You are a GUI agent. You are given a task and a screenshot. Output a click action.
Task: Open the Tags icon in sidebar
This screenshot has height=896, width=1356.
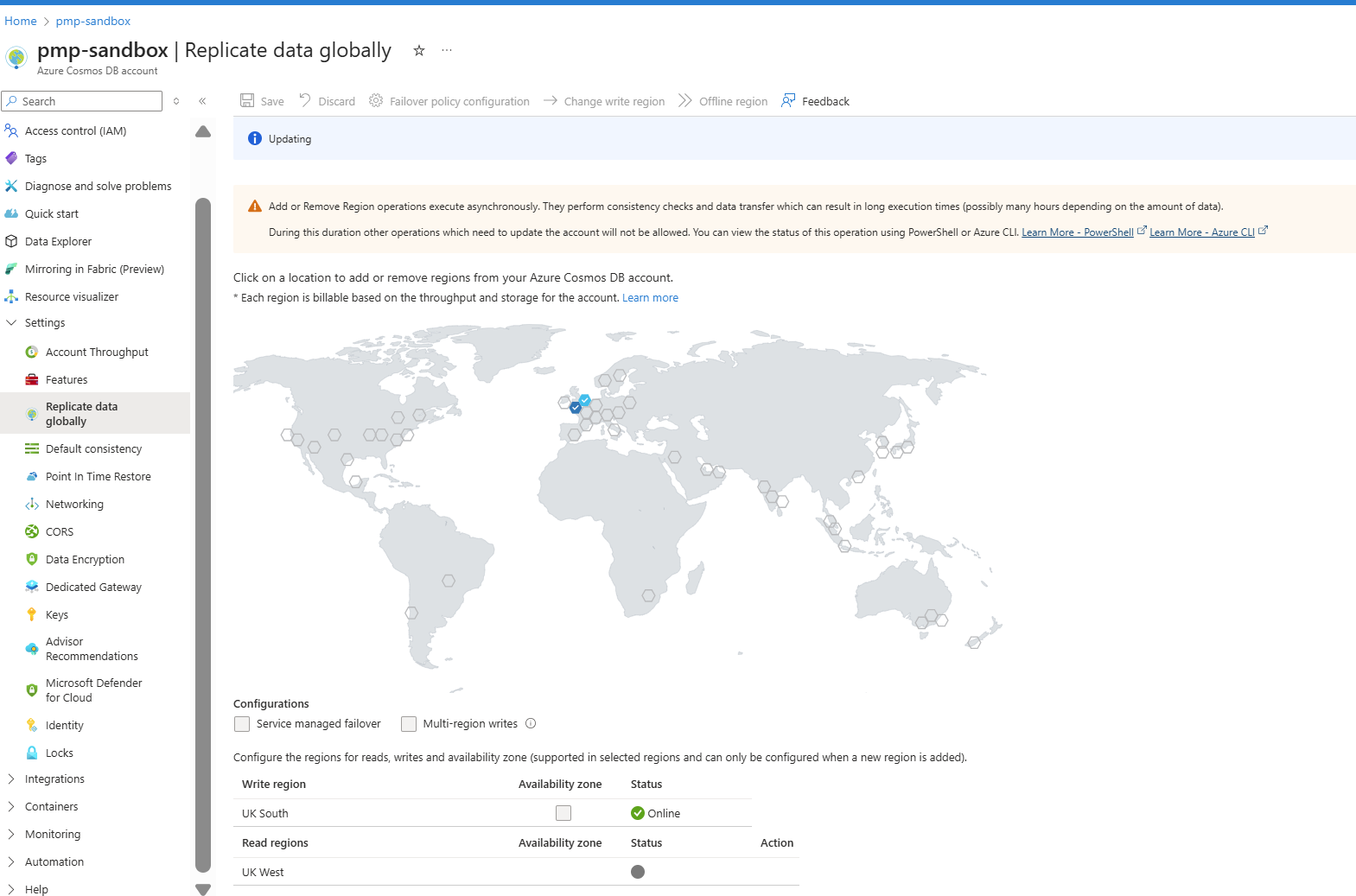(11, 158)
